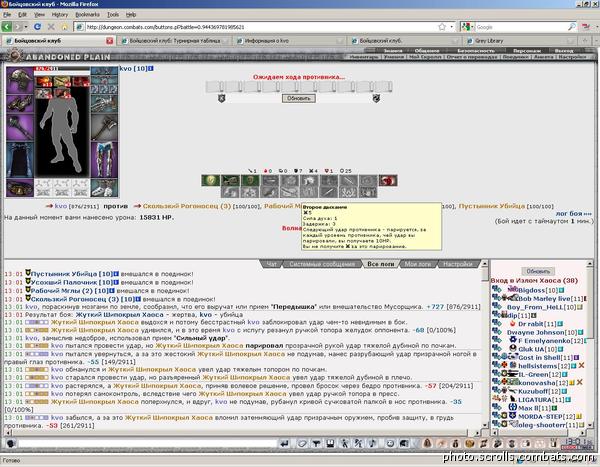Click private message icon beside hellsistems

click(496, 366)
